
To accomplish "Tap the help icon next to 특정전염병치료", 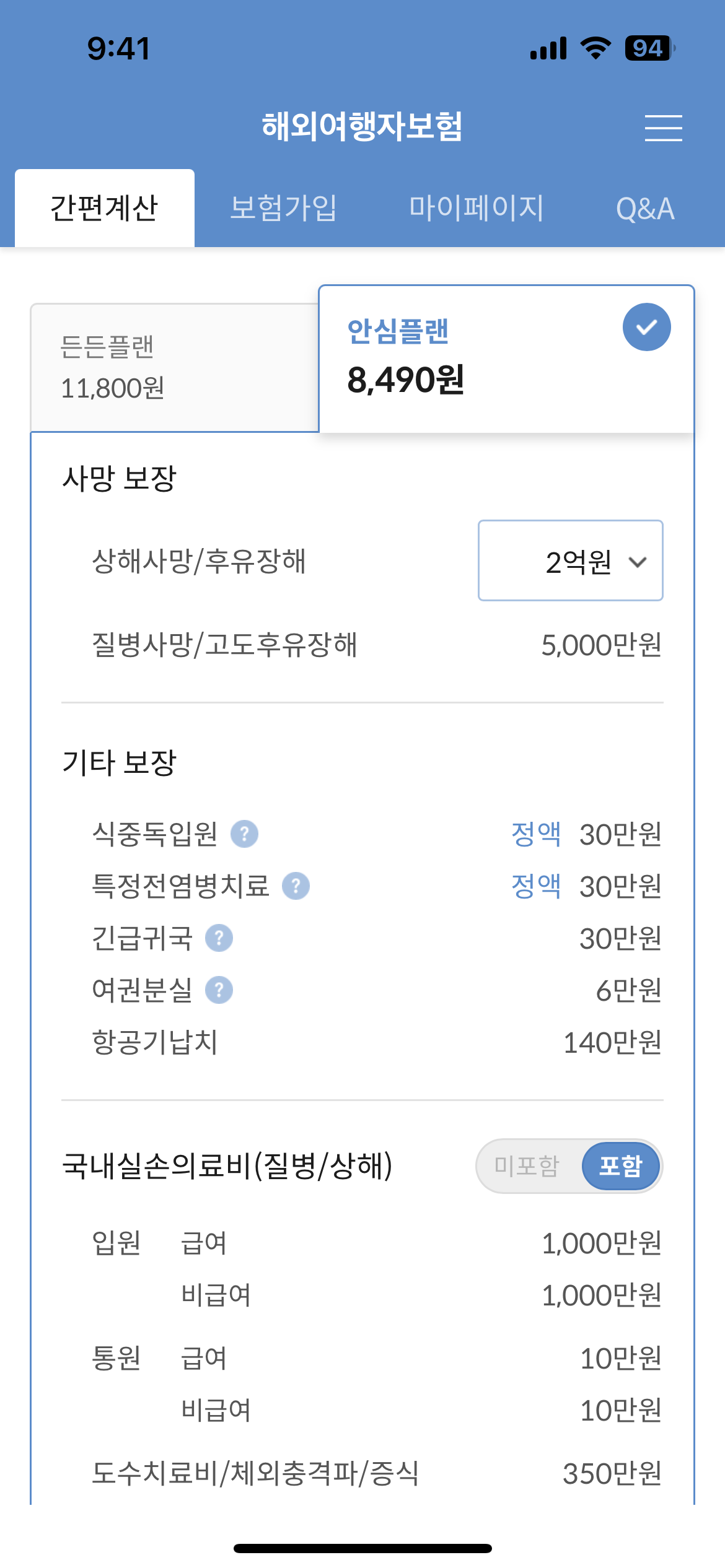I will click(296, 886).
